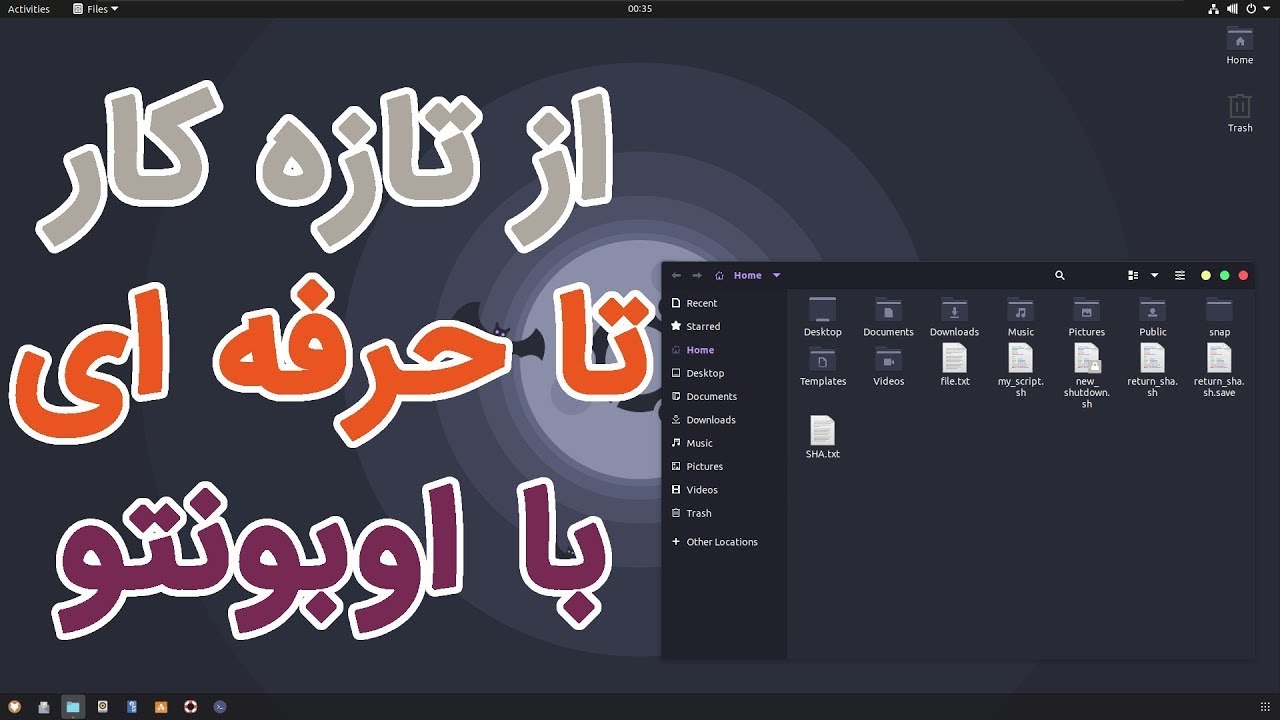Go back with the left arrow in Files

pyautogui.click(x=676, y=275)
